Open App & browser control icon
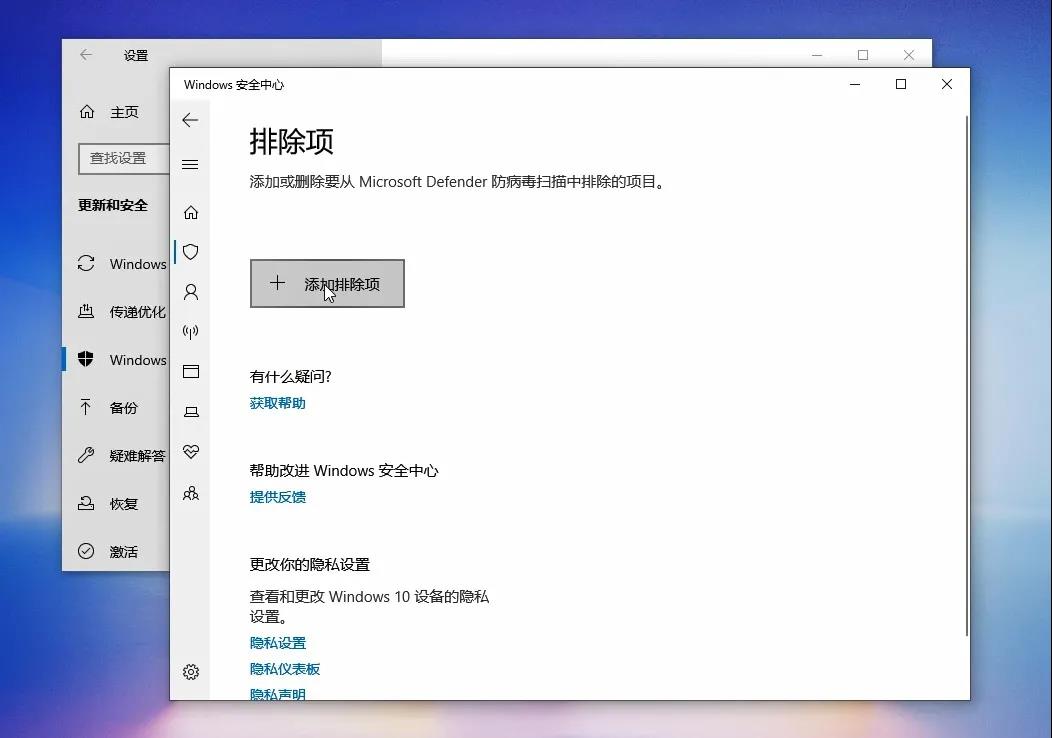Viewport: 1052px width, 738px height. click(x=191, y=372)
